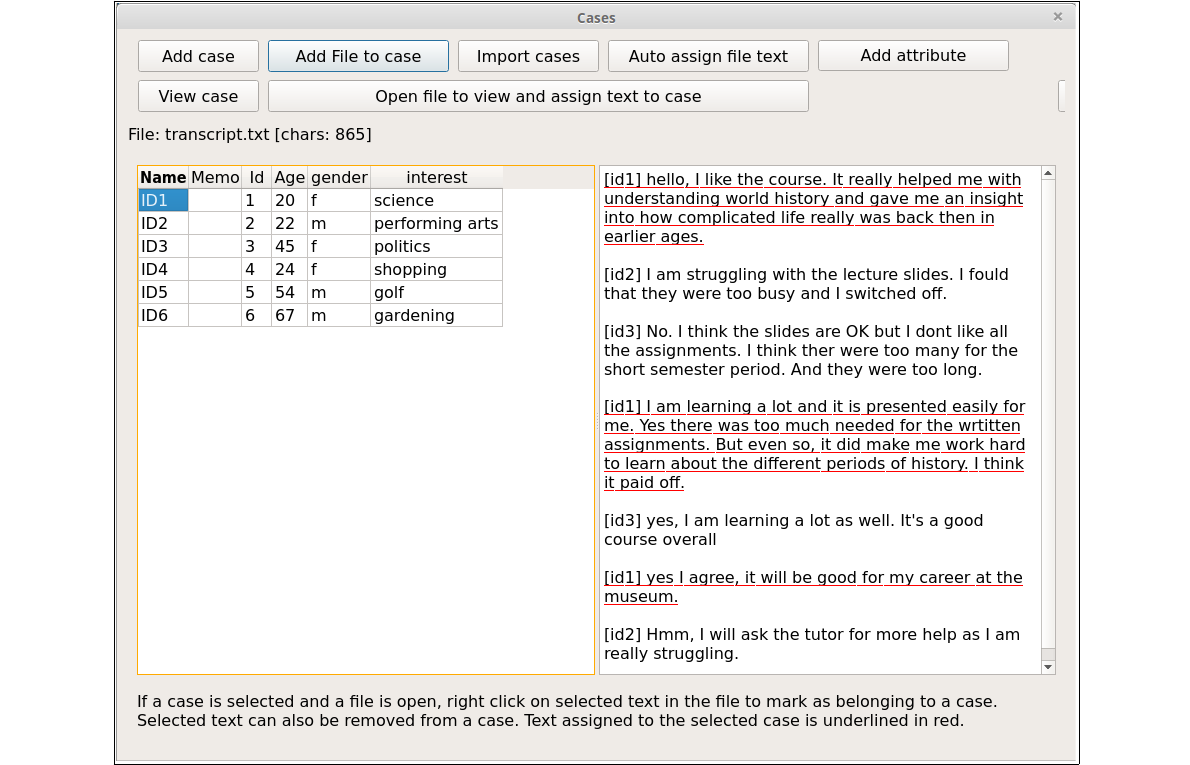This screenshot has width=1190, height=765.
Task: Click the interest column header
Action: [x=436, y=177]
